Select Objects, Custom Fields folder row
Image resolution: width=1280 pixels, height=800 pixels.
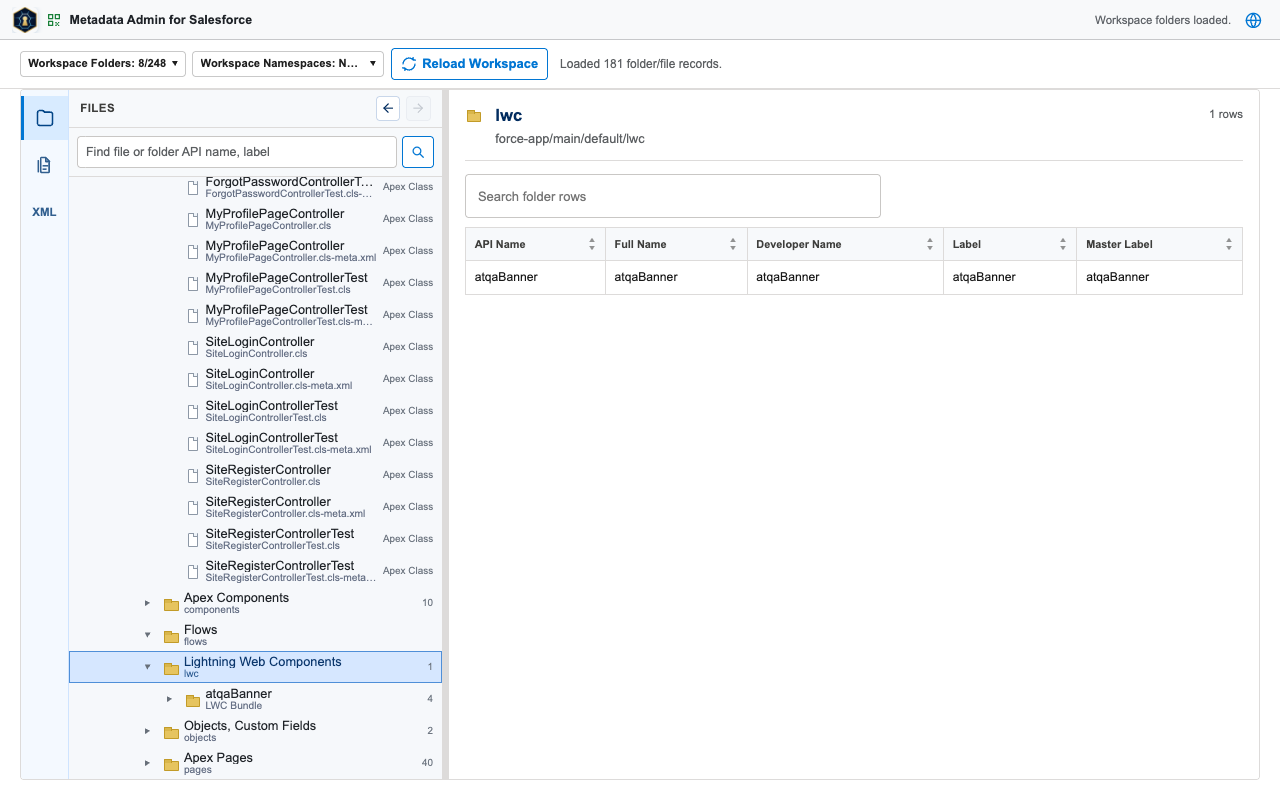point(255,731)
